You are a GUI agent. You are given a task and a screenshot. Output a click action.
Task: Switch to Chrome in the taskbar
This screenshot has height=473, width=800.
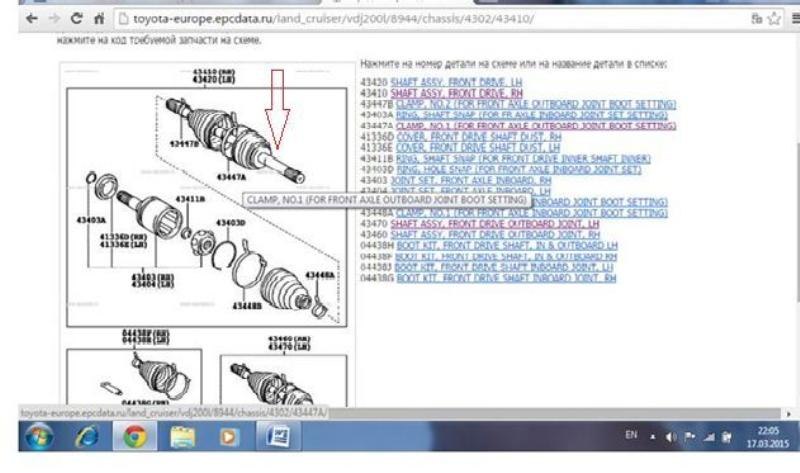click(135, 437)
